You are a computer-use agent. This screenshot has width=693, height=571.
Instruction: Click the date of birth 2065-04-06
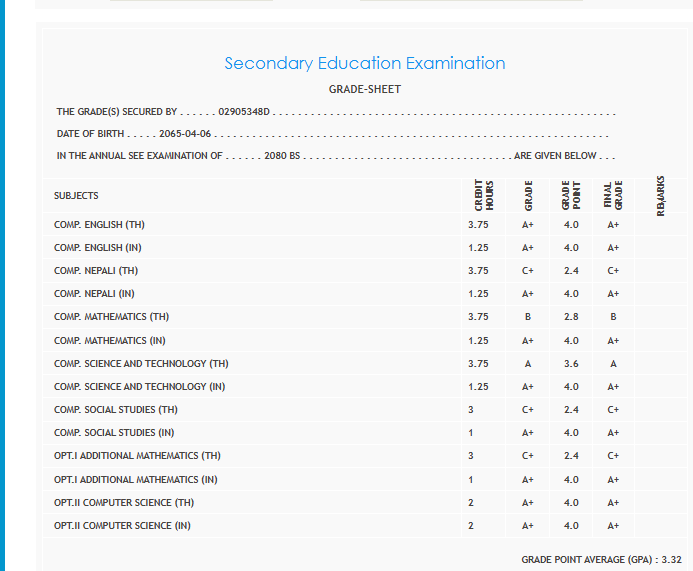pyautogui.click(x=185, y=134)
